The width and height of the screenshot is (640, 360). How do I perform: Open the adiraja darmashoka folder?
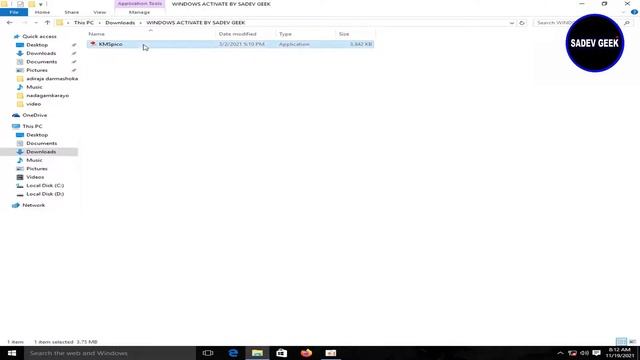click(x=52, y=79)
